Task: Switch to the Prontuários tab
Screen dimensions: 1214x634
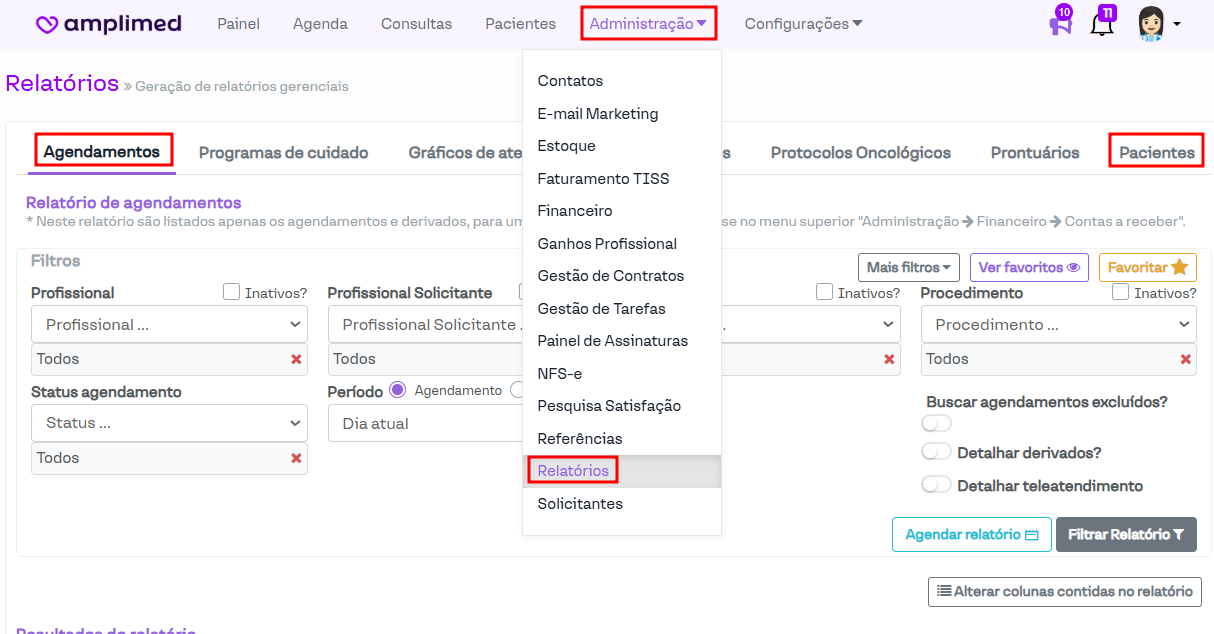Action: pyautogui.click(x=1034, y=153)
